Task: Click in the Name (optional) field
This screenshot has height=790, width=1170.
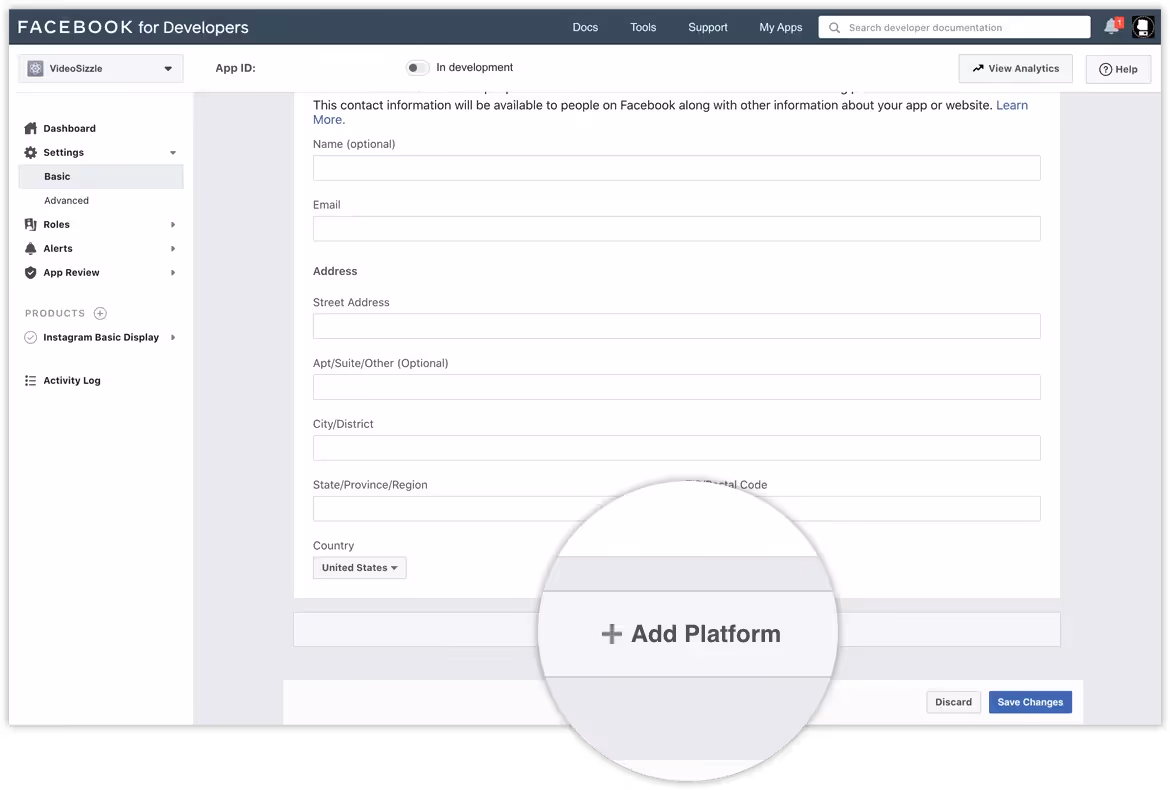Action: coord(676,168)
